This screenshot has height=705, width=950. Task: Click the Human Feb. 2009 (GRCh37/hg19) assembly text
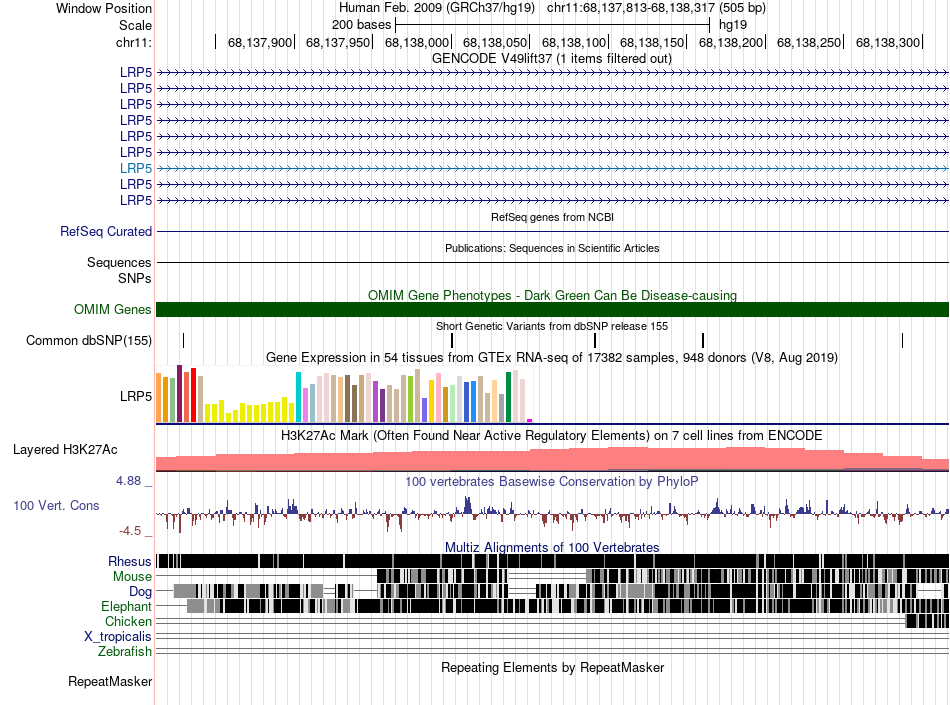click(437, 8)
